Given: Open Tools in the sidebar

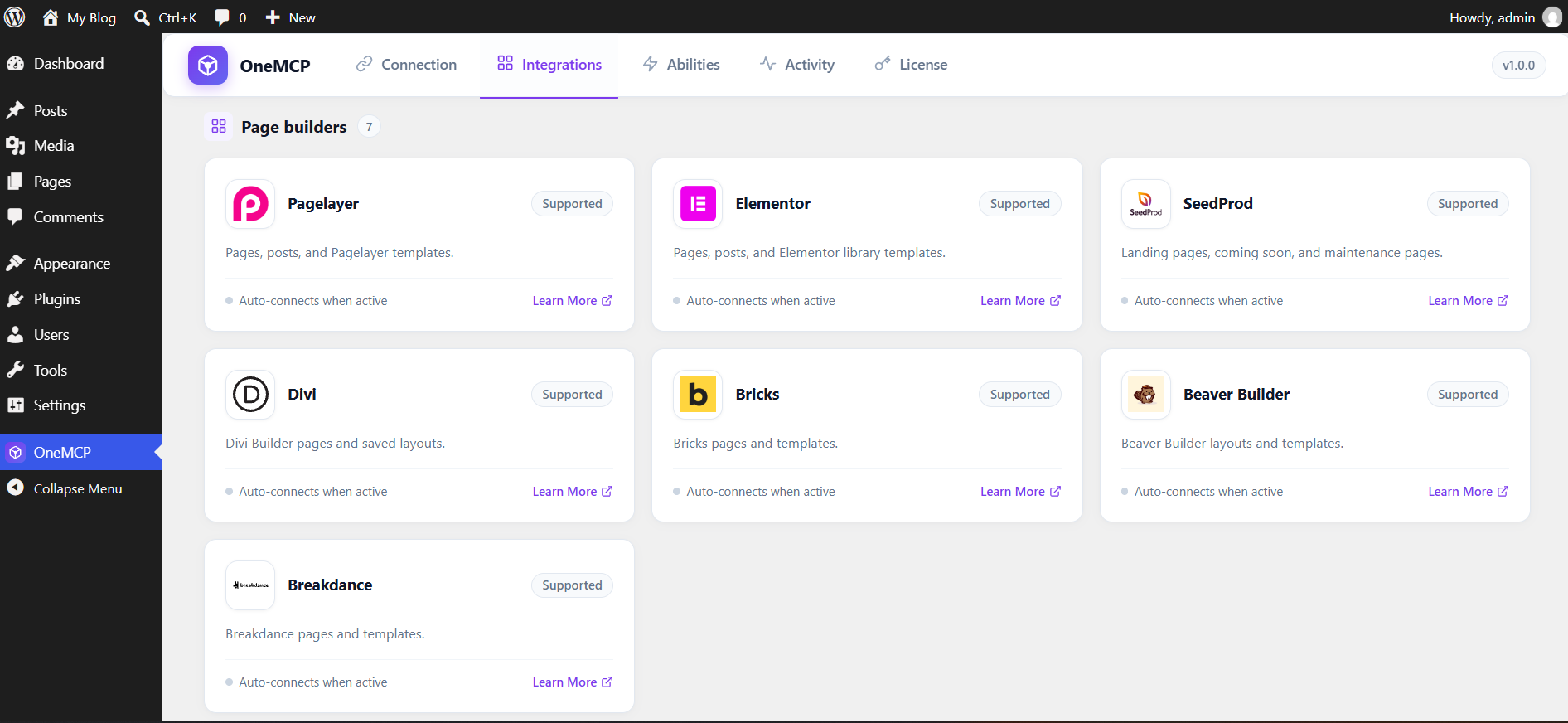Looking at the screenshot, I should 81,371.
